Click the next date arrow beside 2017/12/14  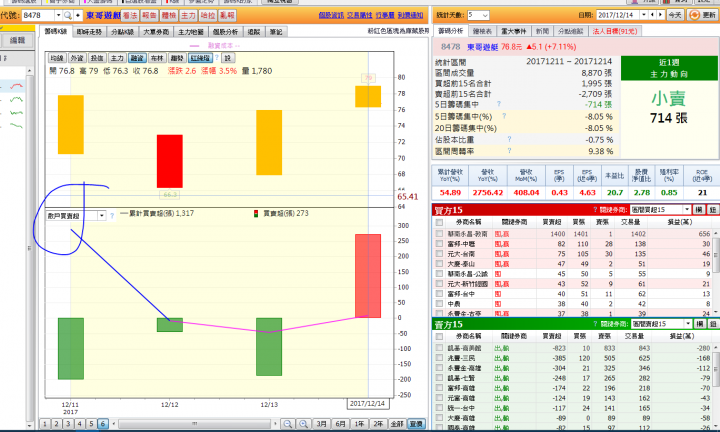click(x=660, y=15)
